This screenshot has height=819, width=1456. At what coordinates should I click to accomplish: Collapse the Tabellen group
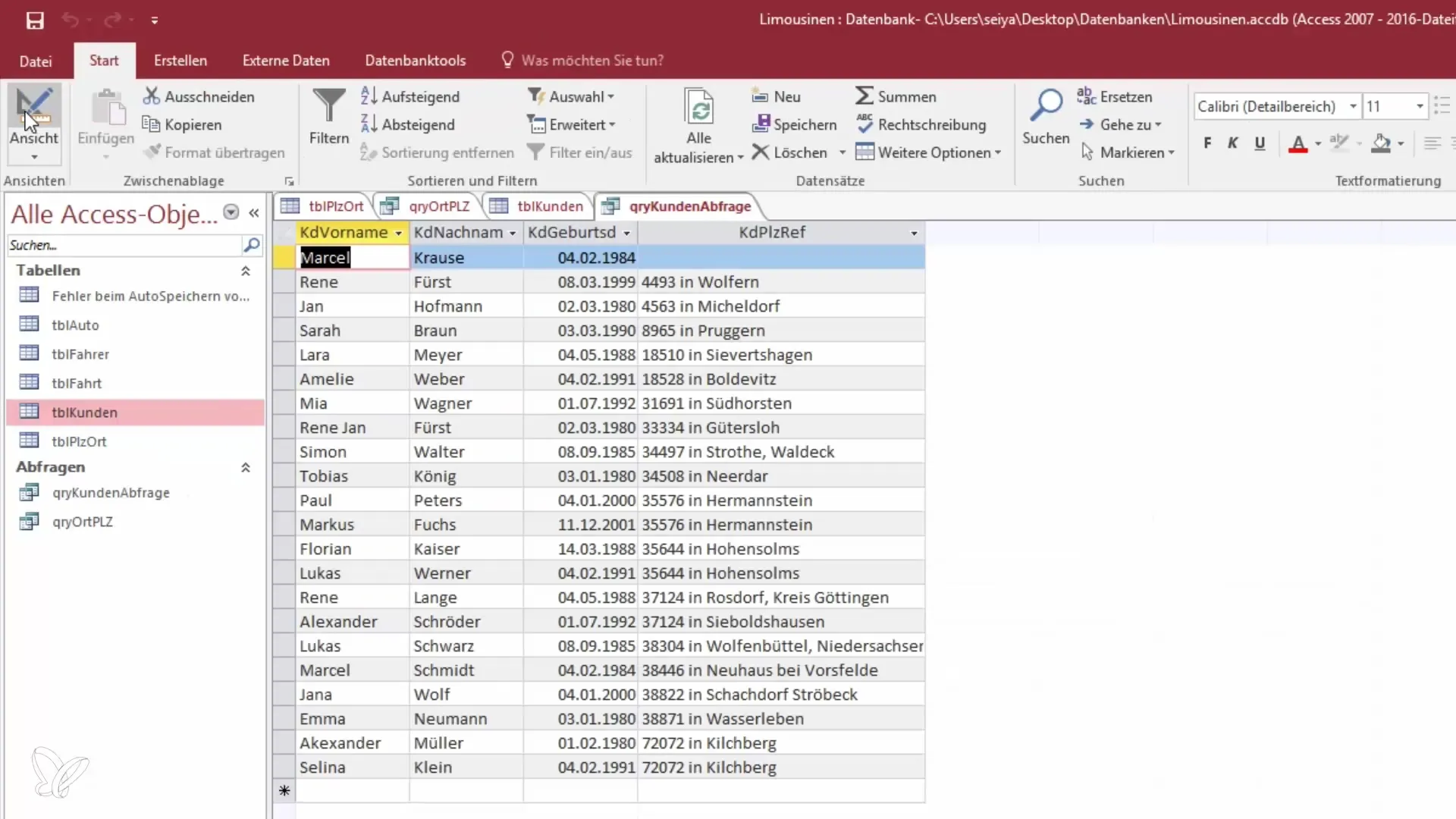click(x=246, y=271)
